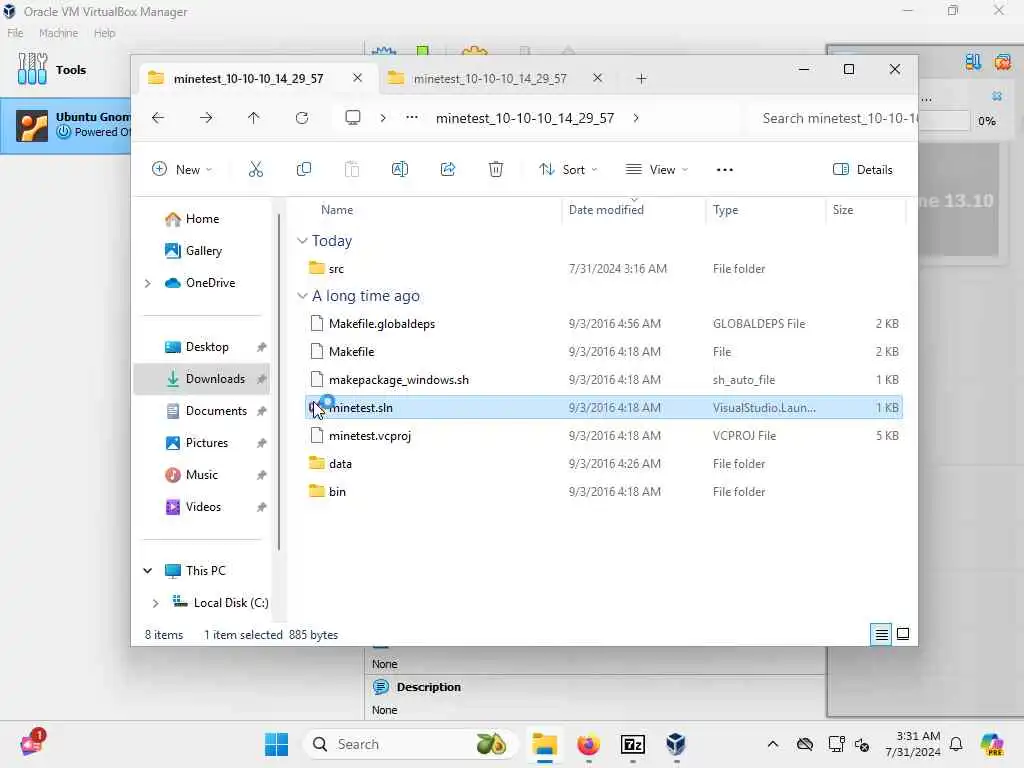
Task: Sort by Size column header
Action: 842,210
